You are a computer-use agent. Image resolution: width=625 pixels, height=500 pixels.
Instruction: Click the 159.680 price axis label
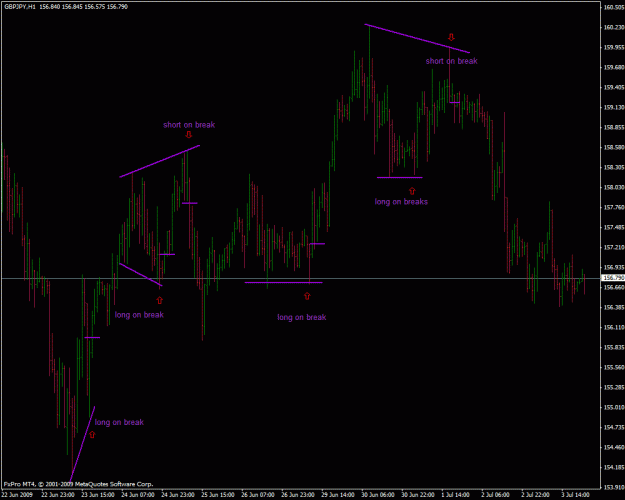pyautogui.click(x=614, y=67)
